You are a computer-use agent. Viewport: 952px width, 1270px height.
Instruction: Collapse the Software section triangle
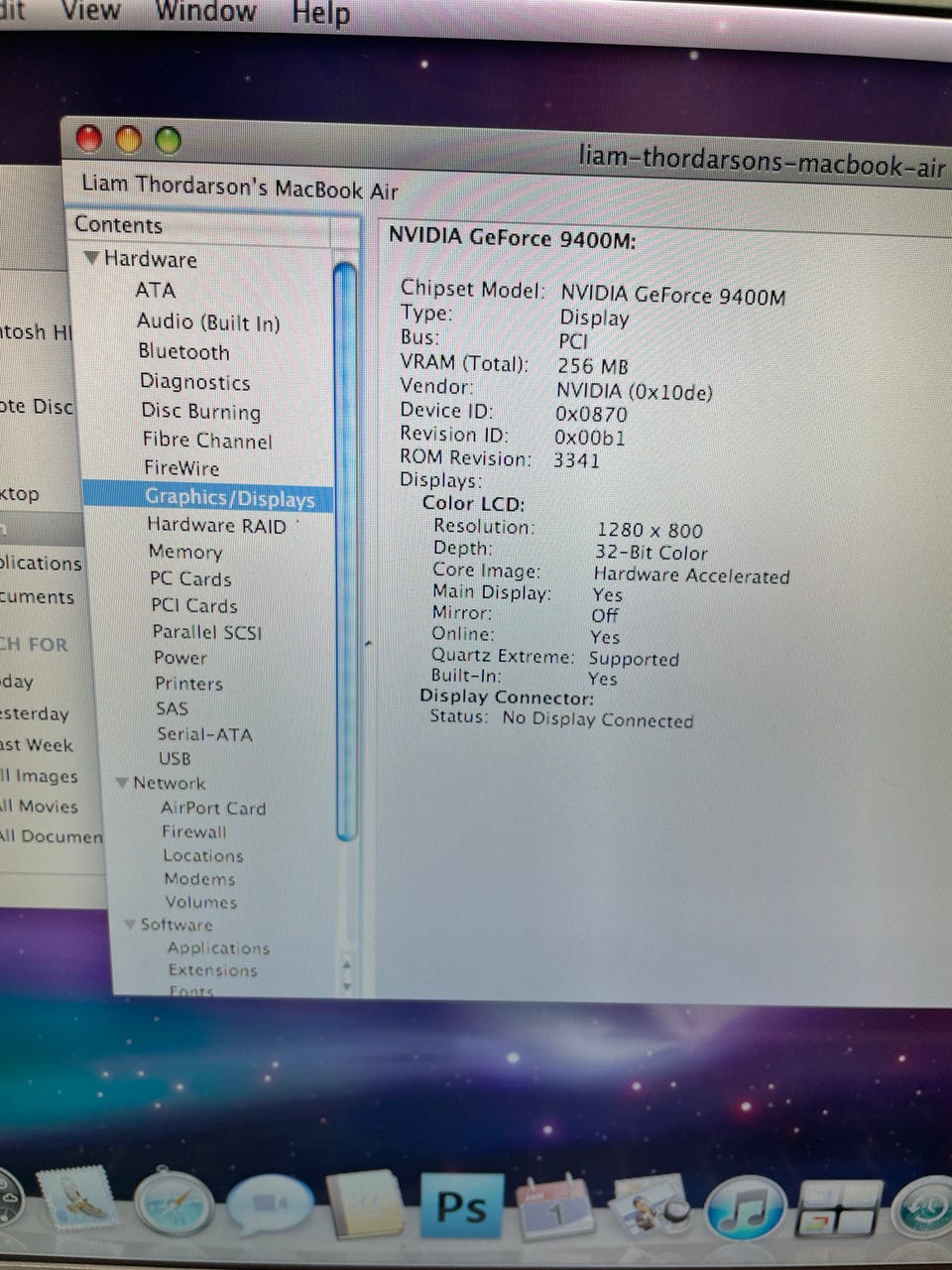130,924
